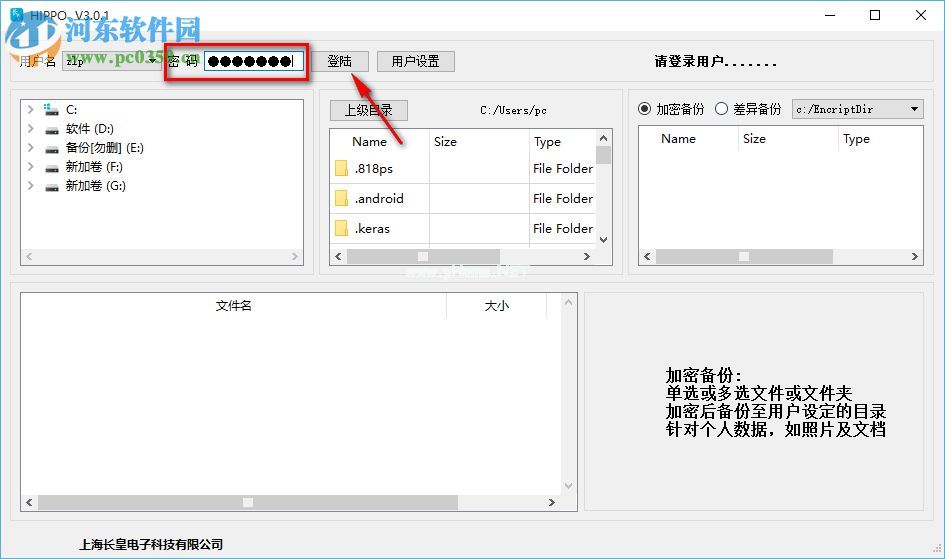This screenshot has height=559, width=945.
Task: Expand the 备份[勿删] (E:) drive node
Action: point(30,148)
